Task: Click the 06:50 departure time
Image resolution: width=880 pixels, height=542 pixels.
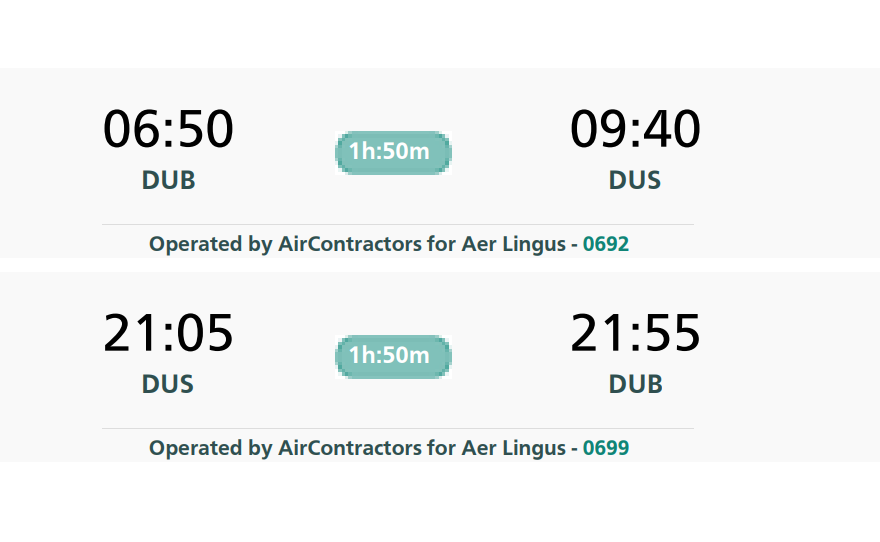Action: 168,129
